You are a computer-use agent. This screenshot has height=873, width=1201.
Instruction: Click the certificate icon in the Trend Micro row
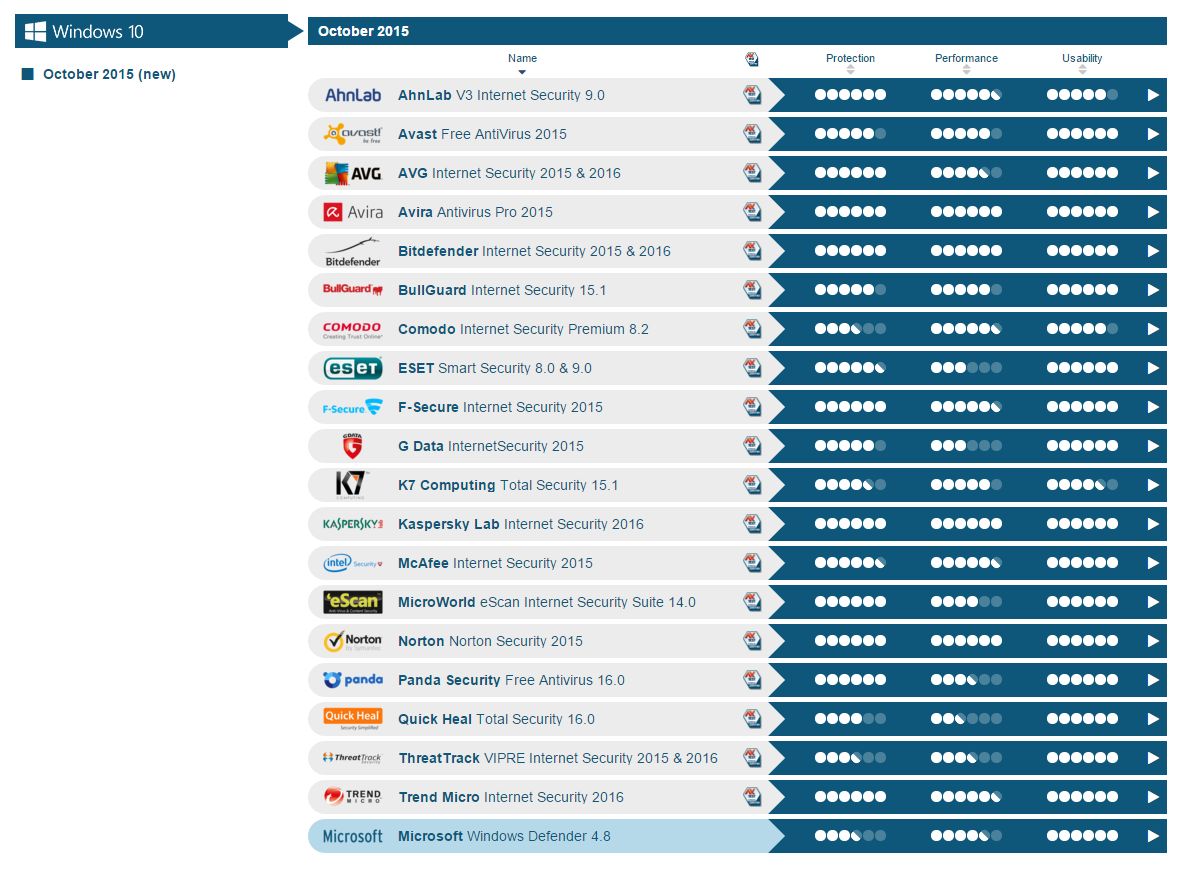tap(752, 797)
